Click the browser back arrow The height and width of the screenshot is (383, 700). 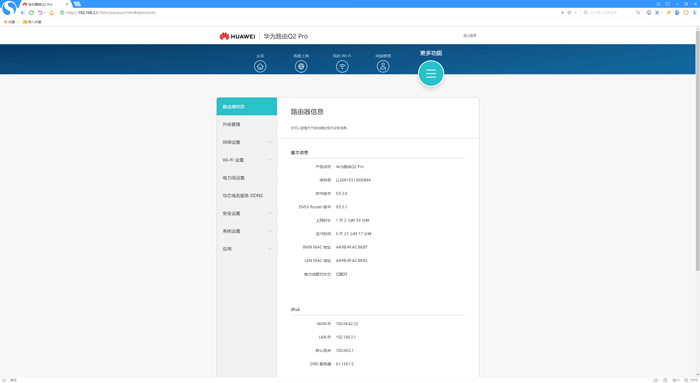(23, 12)
